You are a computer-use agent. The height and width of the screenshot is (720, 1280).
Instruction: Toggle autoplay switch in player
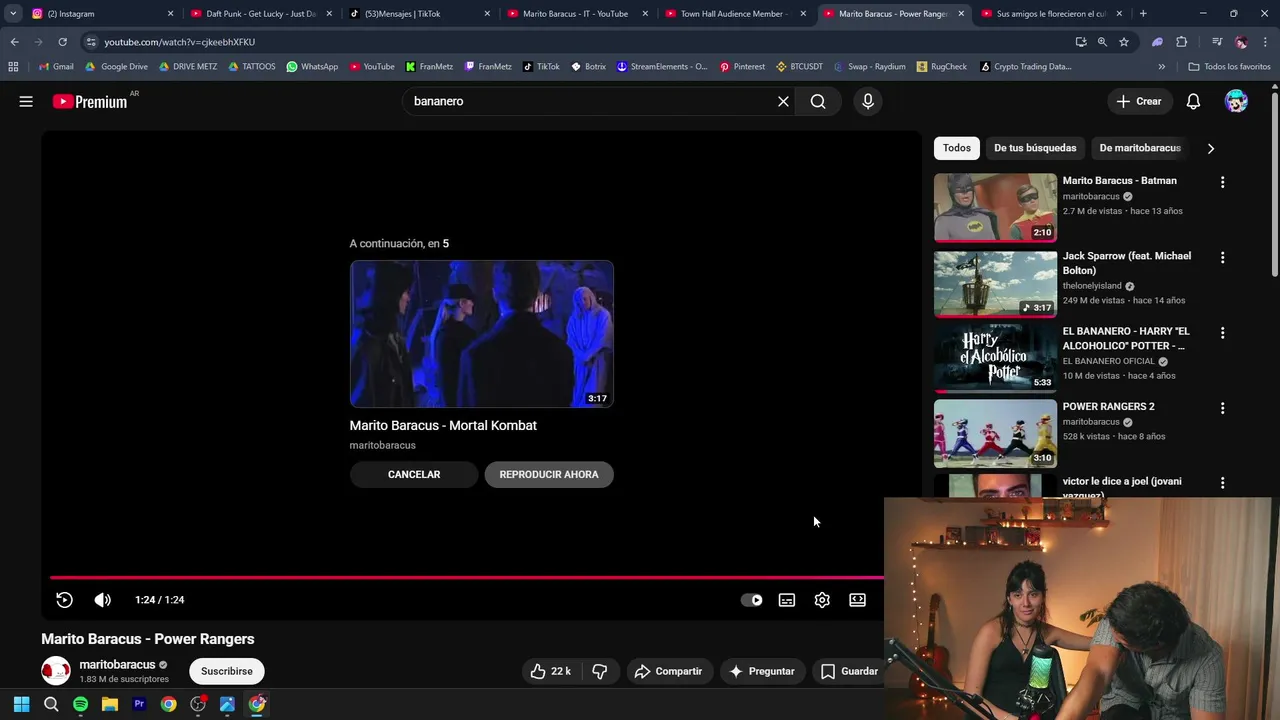point(752,600)
